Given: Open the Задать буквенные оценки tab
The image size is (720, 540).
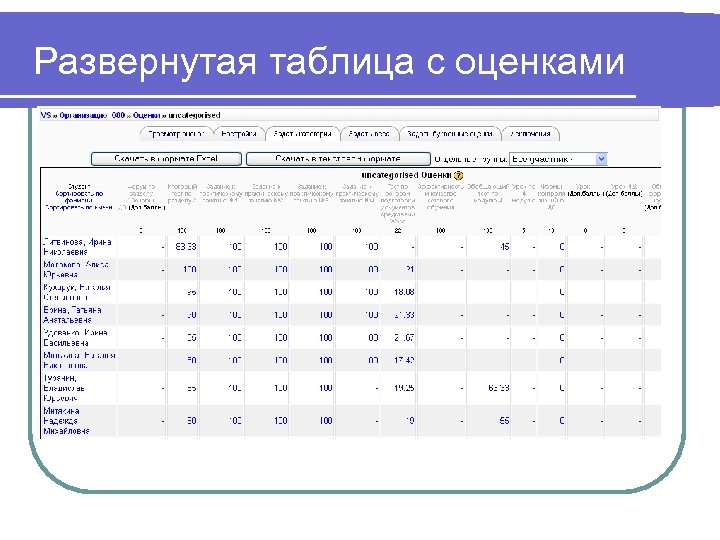Looking at the screenshot, I should click(x=450, y=134).
